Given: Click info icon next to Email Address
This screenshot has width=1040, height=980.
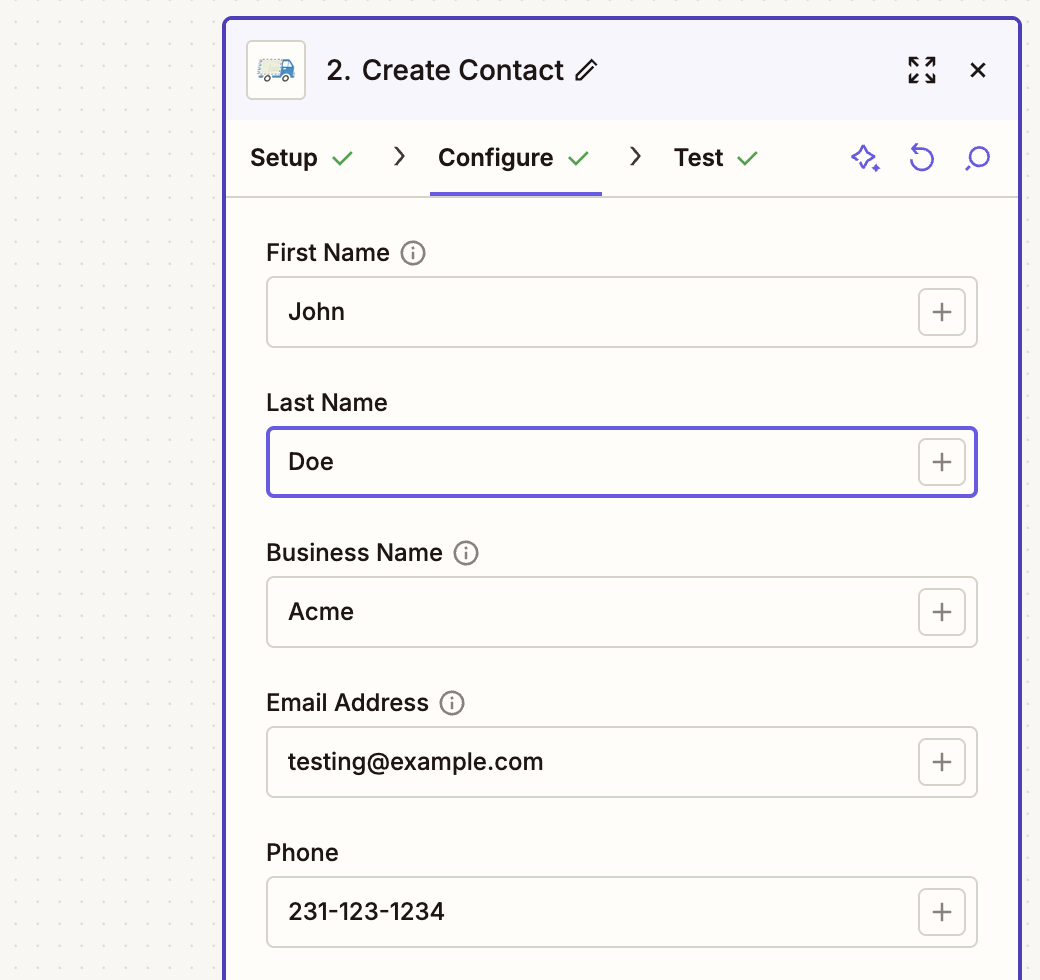Looking at the screenshot, I should click(x=452, y=703).
